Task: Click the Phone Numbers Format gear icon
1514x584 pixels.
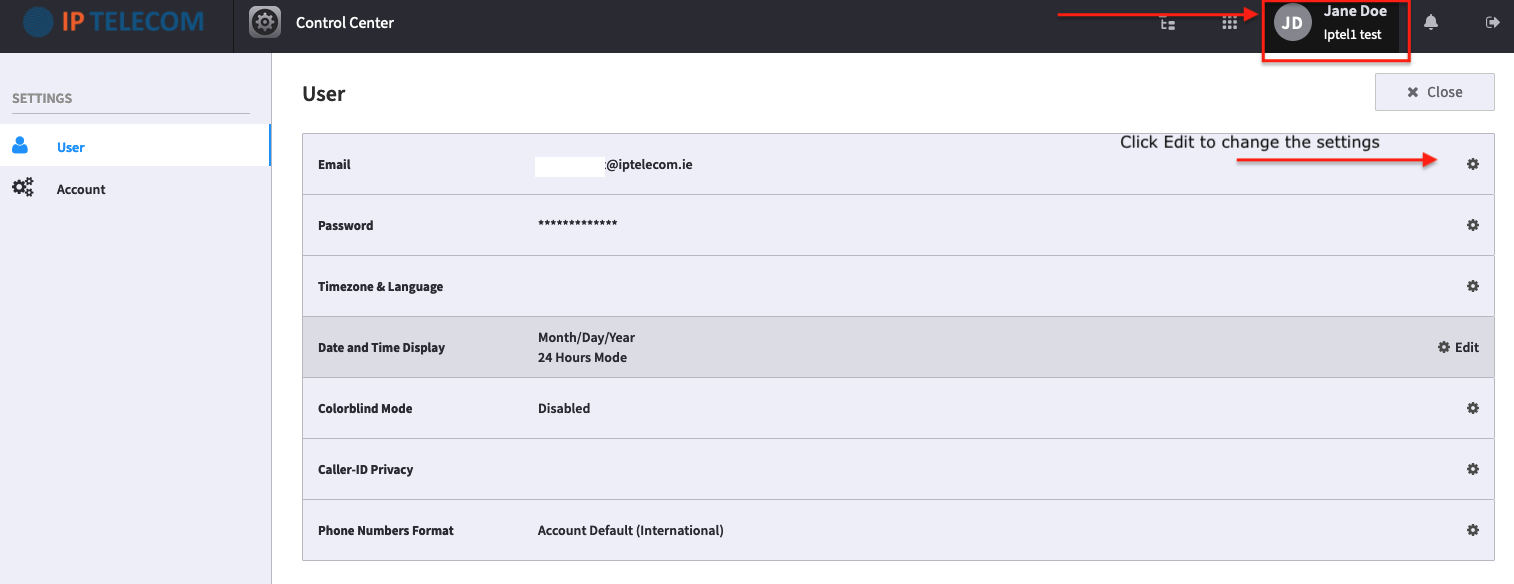Action: coord(1472,530)
